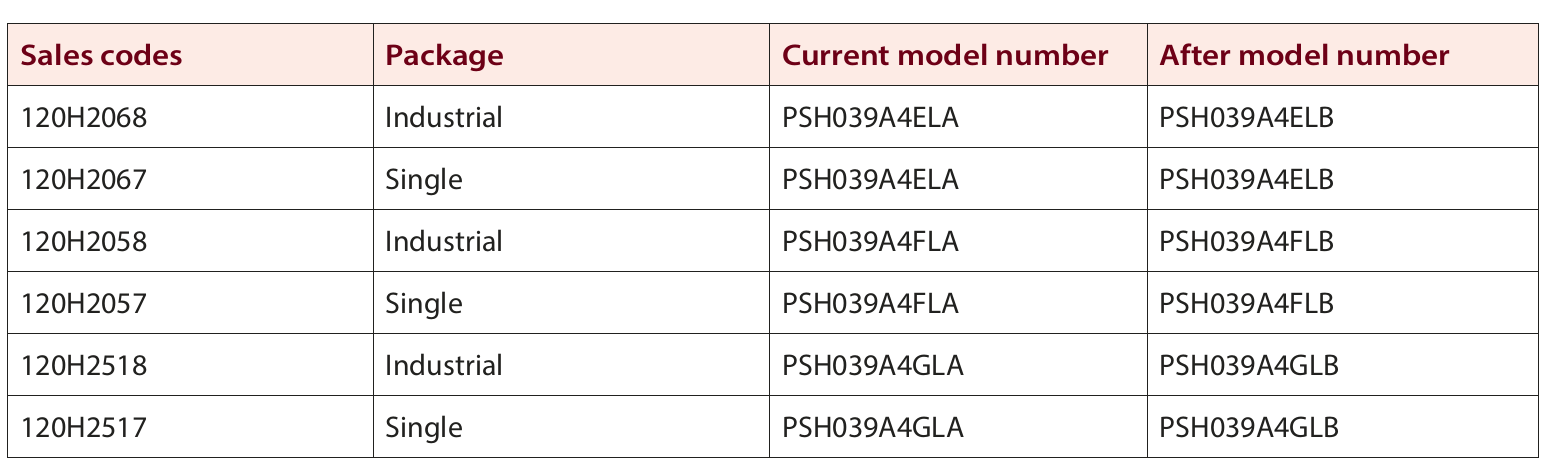Click Industrial in the 120H2058 row
This screenshot has width=1548, height=476.
click(444, 242)
